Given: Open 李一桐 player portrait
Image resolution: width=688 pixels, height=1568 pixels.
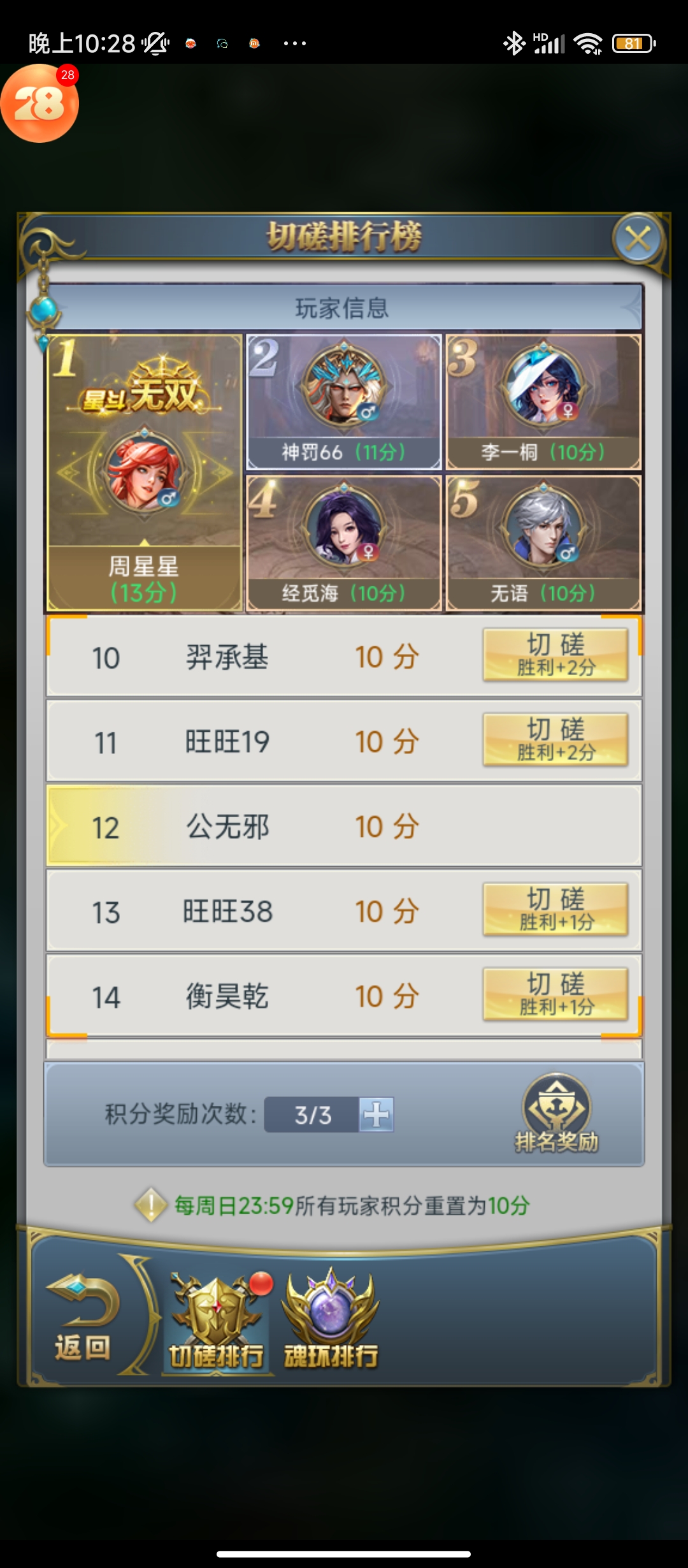Looking at the screenshot, I should coord(543,385).
